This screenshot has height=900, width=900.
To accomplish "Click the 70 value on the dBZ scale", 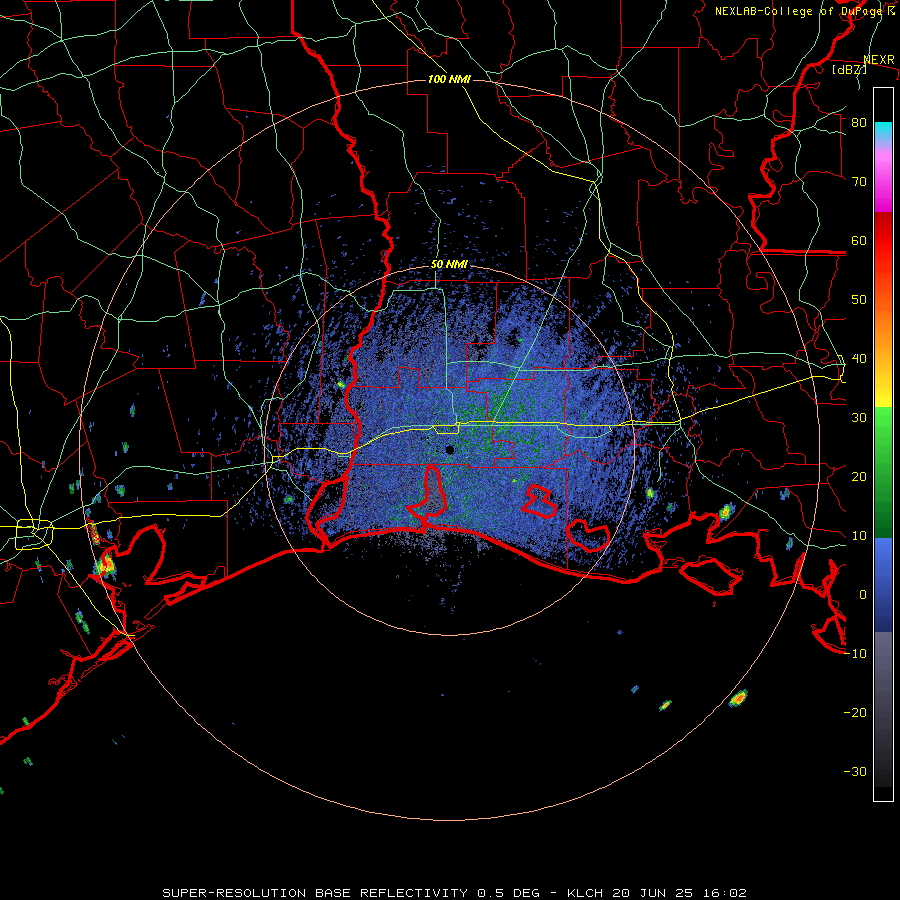I will pyautogui.click(x=859, y=182).
